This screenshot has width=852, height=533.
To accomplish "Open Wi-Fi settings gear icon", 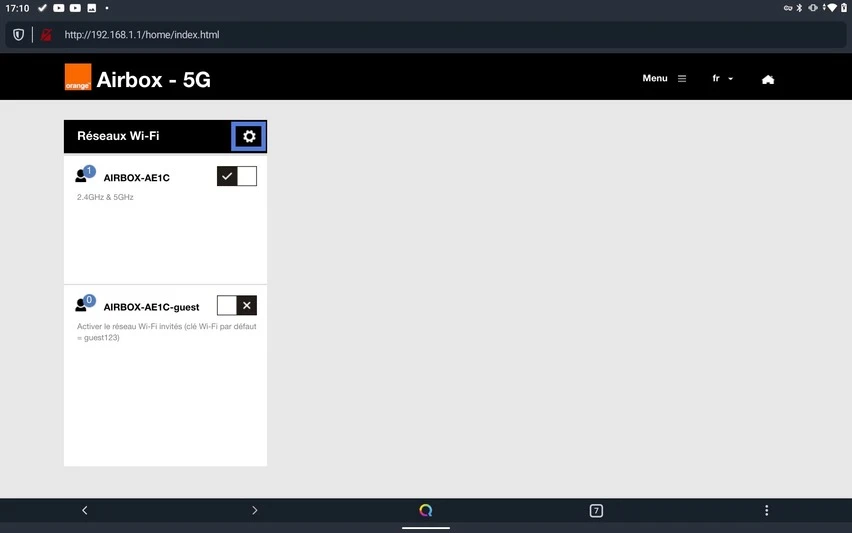I will 249,136.
